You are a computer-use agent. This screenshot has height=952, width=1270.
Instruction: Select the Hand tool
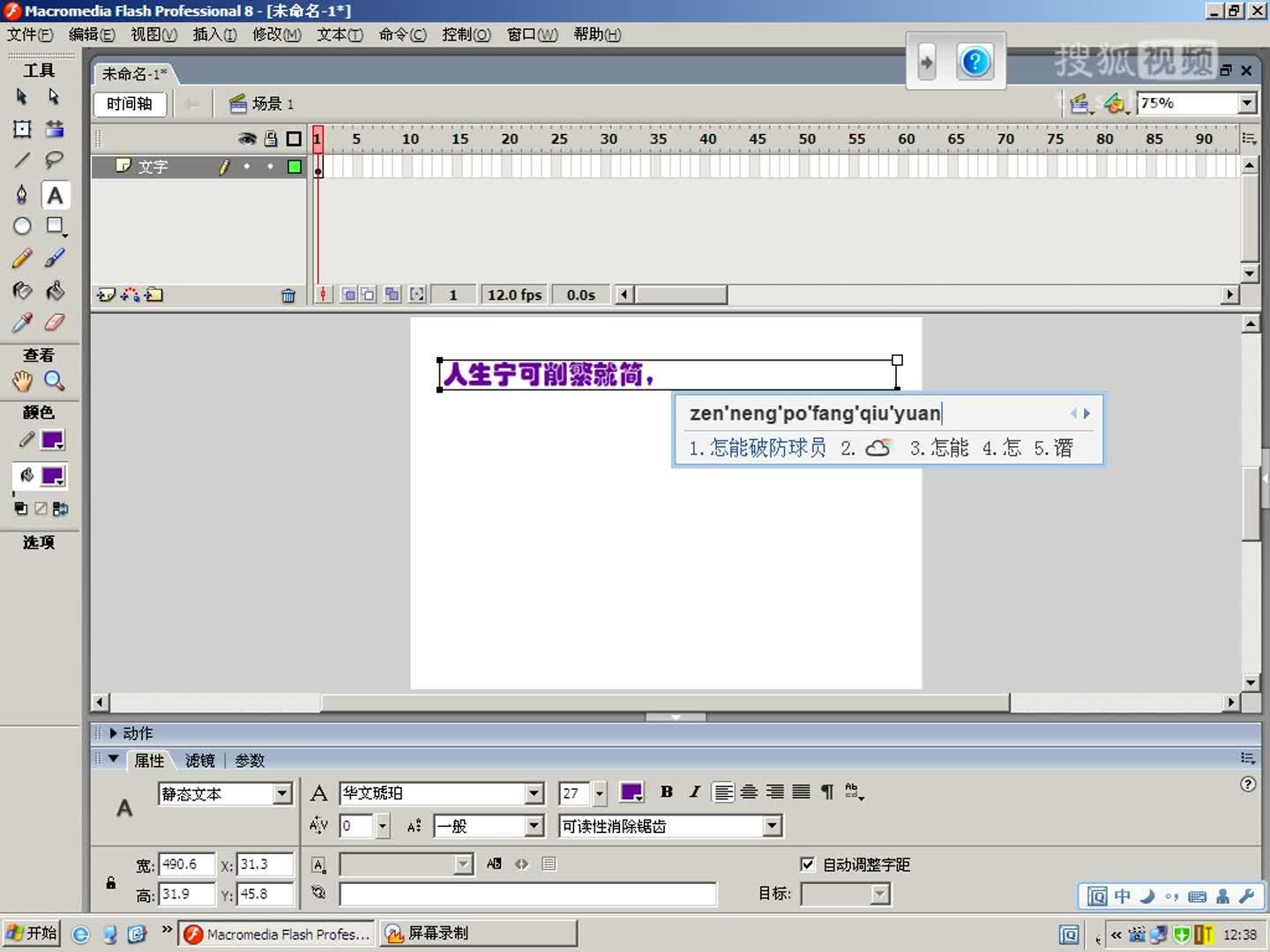click(22, 381)
